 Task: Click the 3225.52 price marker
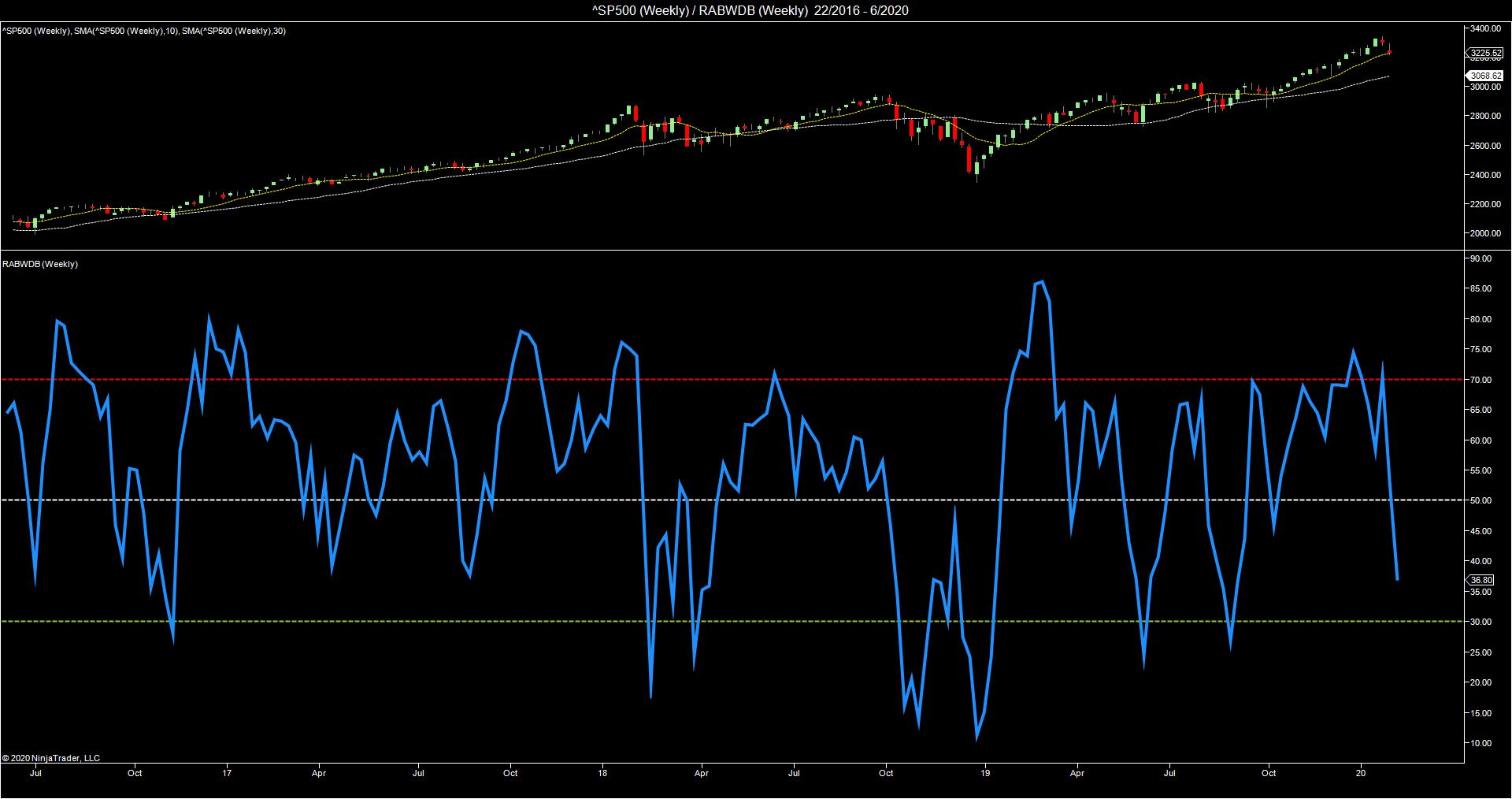point(1484,53)
